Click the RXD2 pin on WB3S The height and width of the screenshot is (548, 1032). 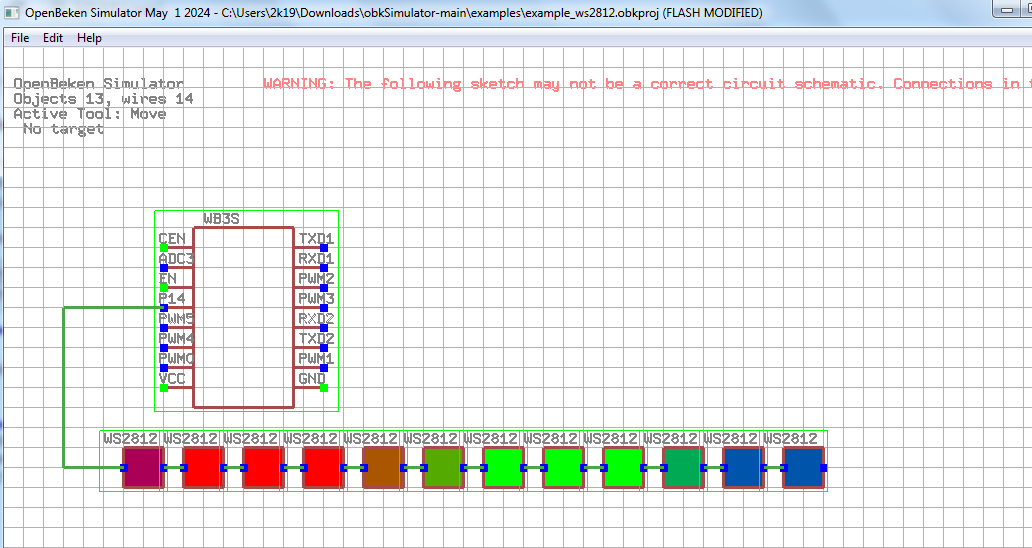coord(324,328)
